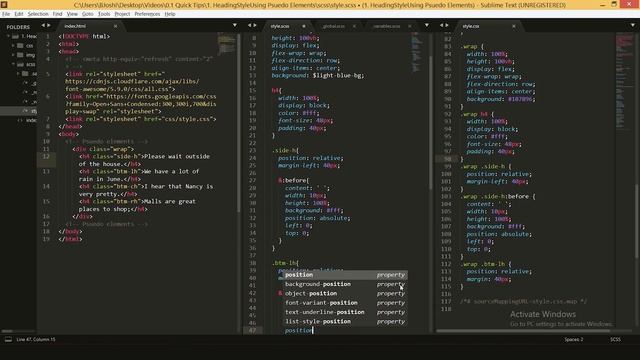Image resolution: width=640 pixels, height=360 pixels.
Task: Click next-tab arrow beside style.css tab
Action: [447, 25]
